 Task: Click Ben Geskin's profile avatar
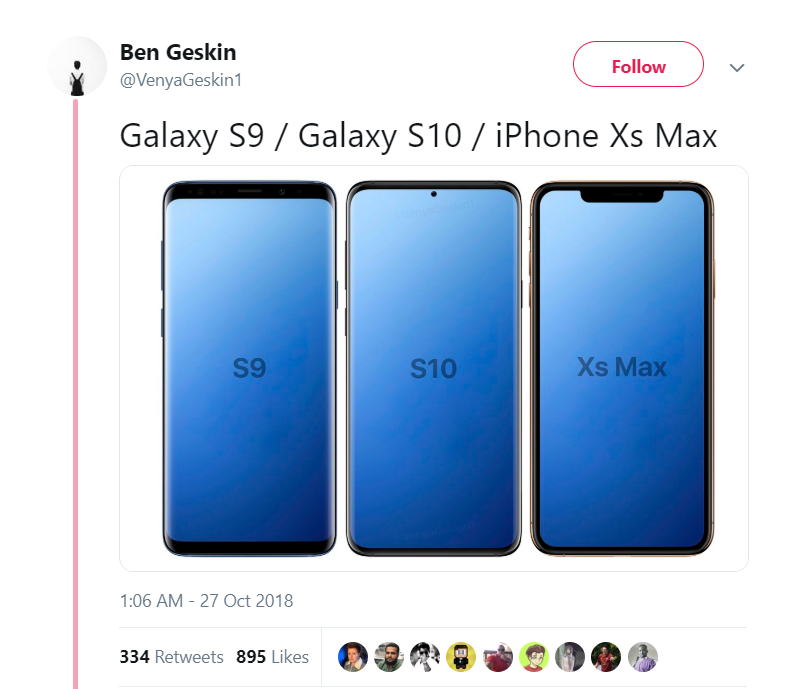click(x=77, y=66)
